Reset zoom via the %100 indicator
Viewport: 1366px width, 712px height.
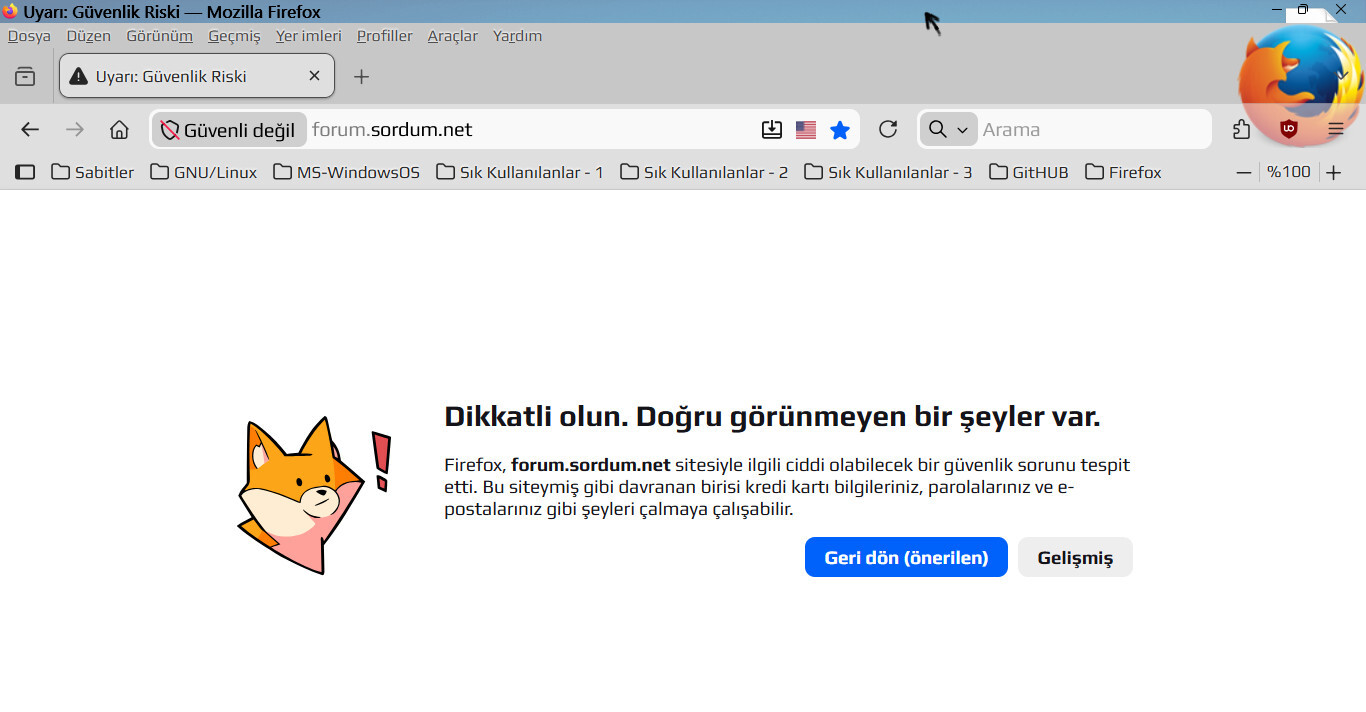pos(1289,172)
